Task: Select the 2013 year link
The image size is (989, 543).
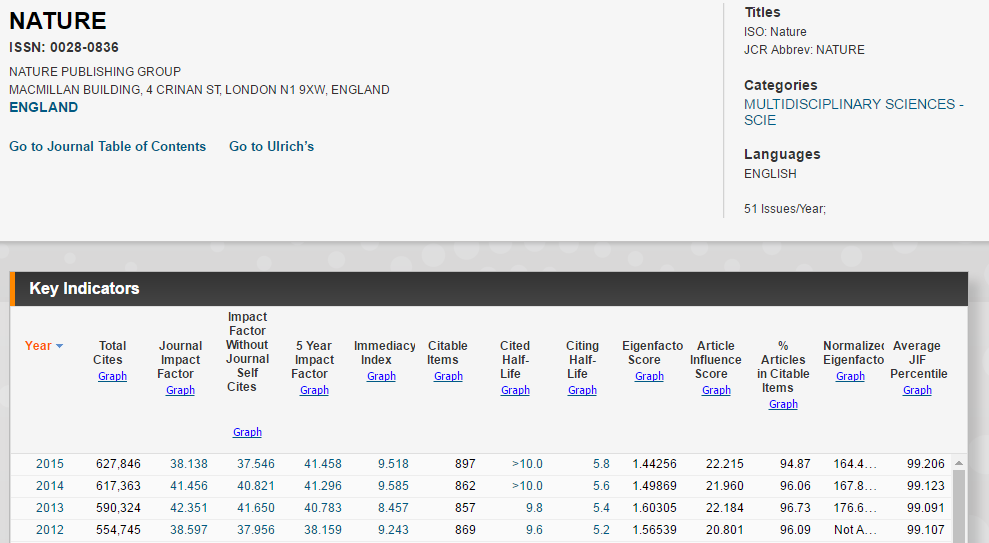Action: (50, 508)
